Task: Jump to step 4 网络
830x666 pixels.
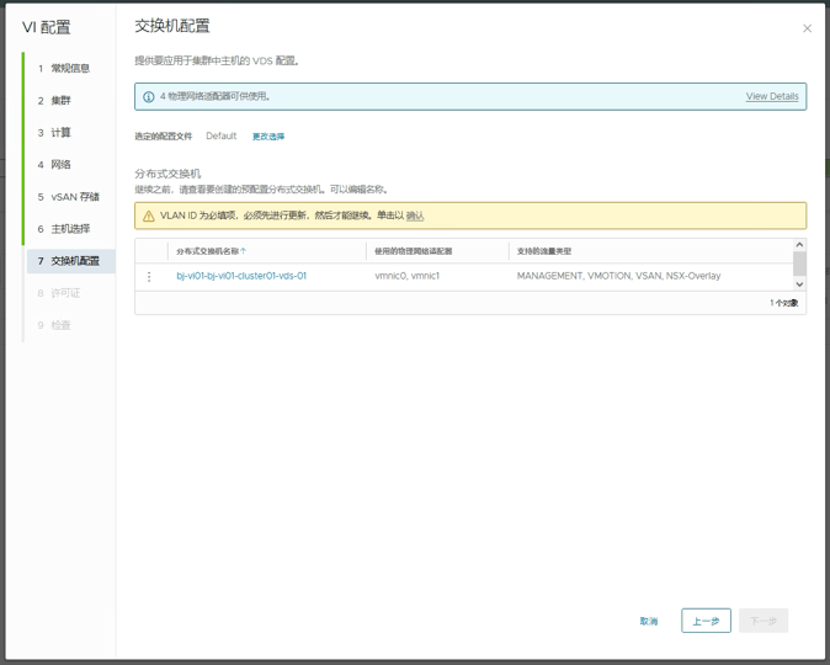Action: pyautogui.click(x=60, y=165)
